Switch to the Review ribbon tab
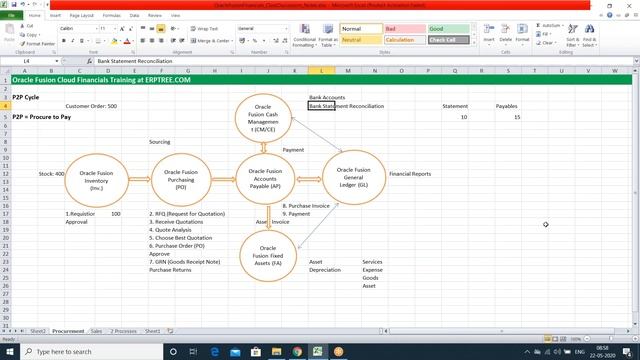The width and height of the screenshot is (640, 360). pos(155,16)
